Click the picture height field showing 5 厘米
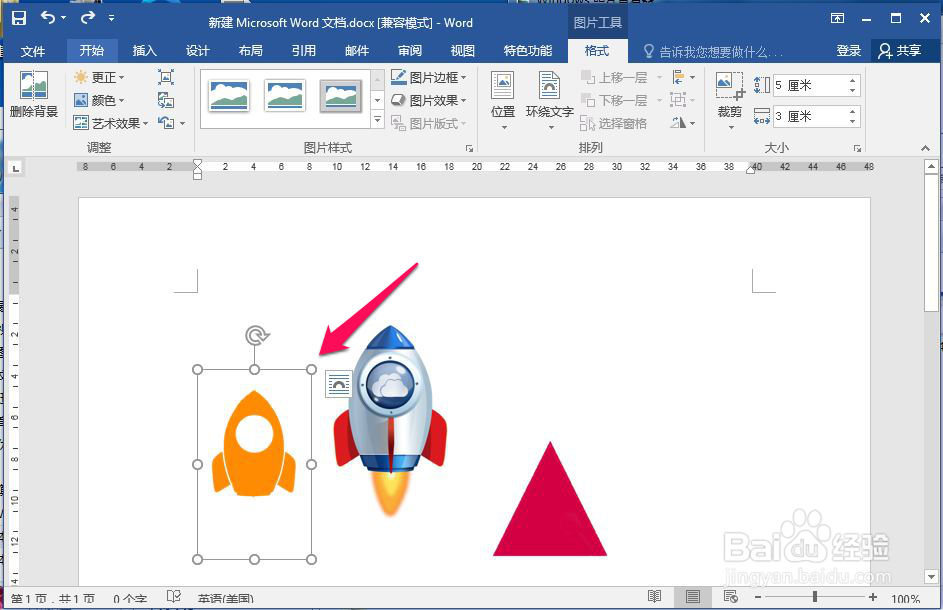This screenshot has height=610, width=943. click(x=810, y=85)
